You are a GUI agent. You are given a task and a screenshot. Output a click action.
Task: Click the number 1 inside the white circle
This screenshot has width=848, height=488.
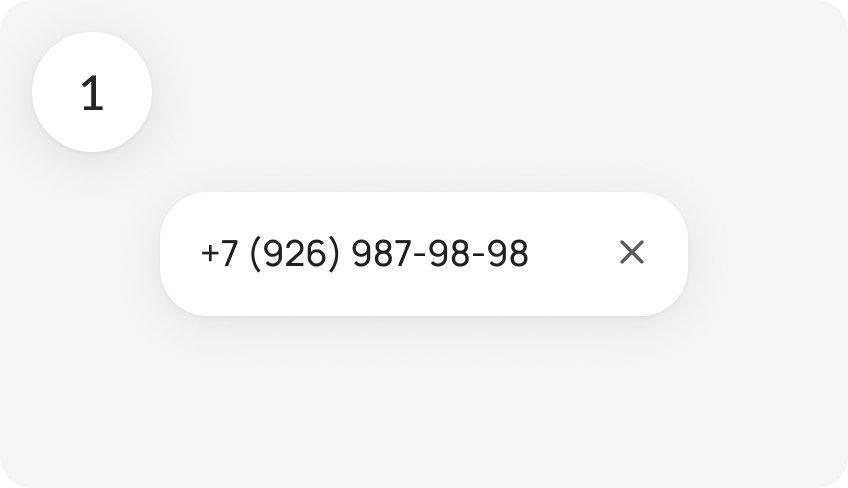92,93
